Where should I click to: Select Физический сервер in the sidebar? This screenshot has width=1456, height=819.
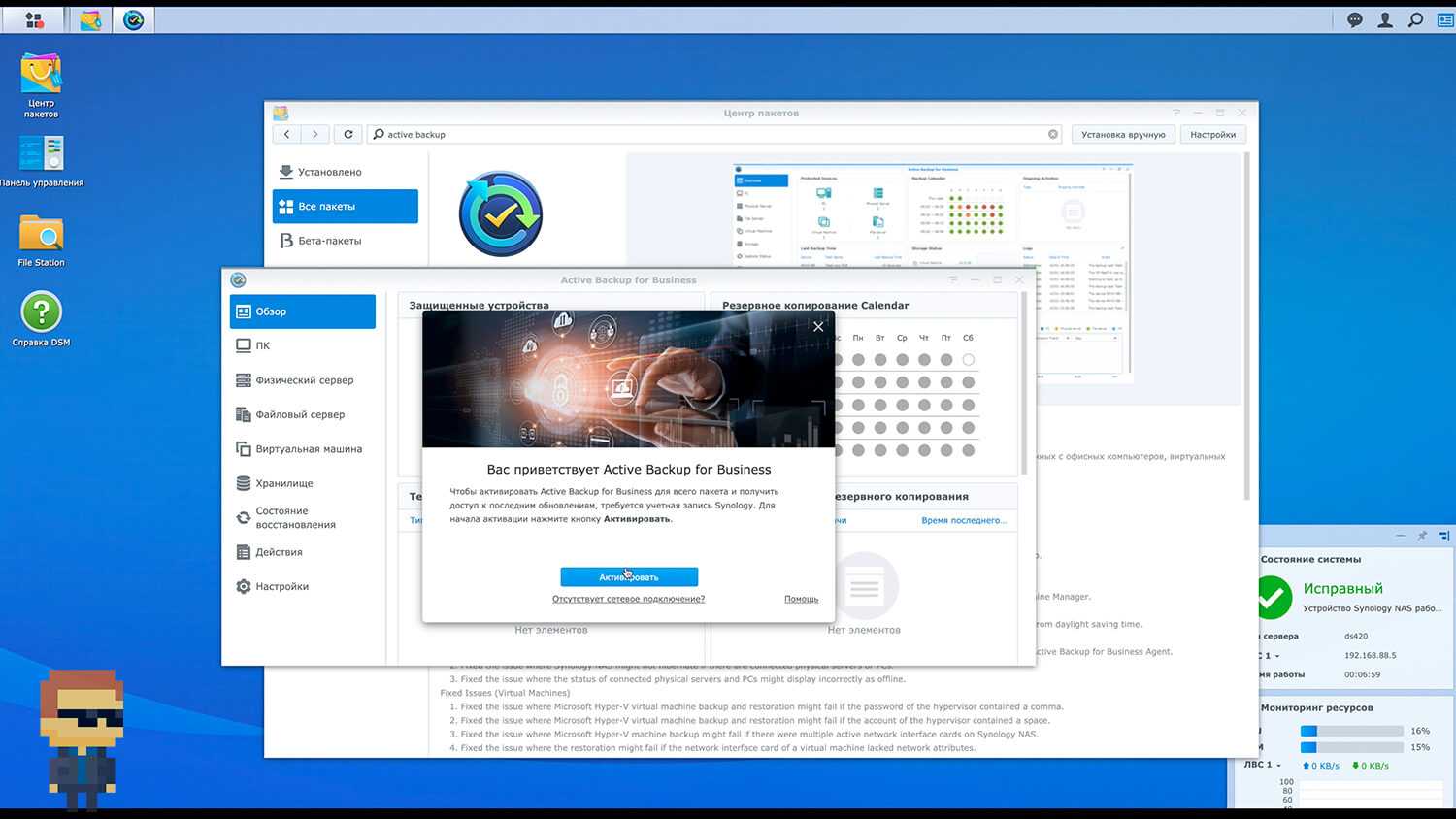(x=304, y=380)
